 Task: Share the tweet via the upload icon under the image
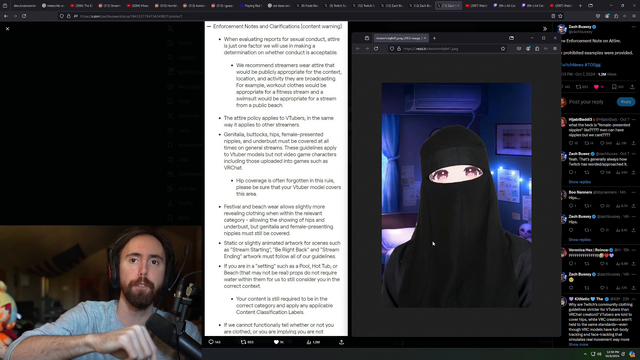[341, 342]
